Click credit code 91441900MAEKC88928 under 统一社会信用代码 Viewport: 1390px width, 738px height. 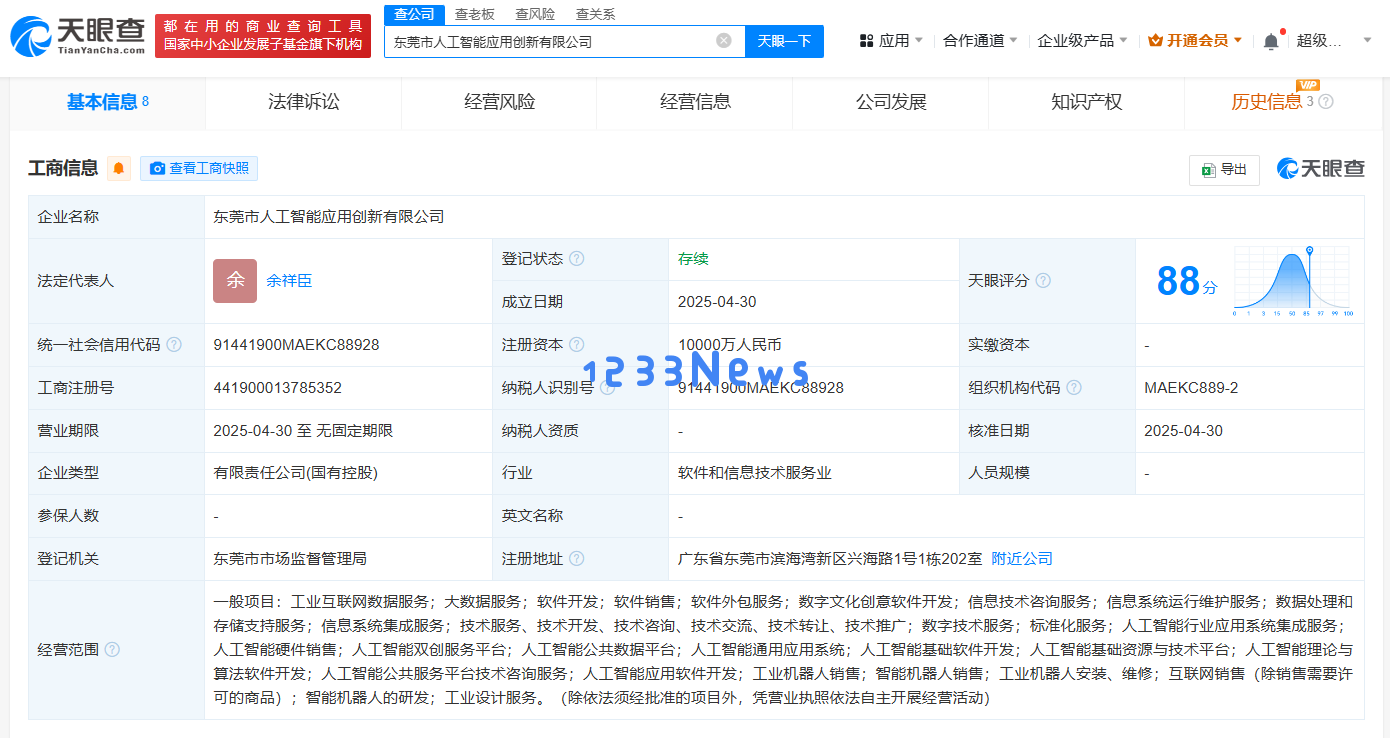pos(296,345)
